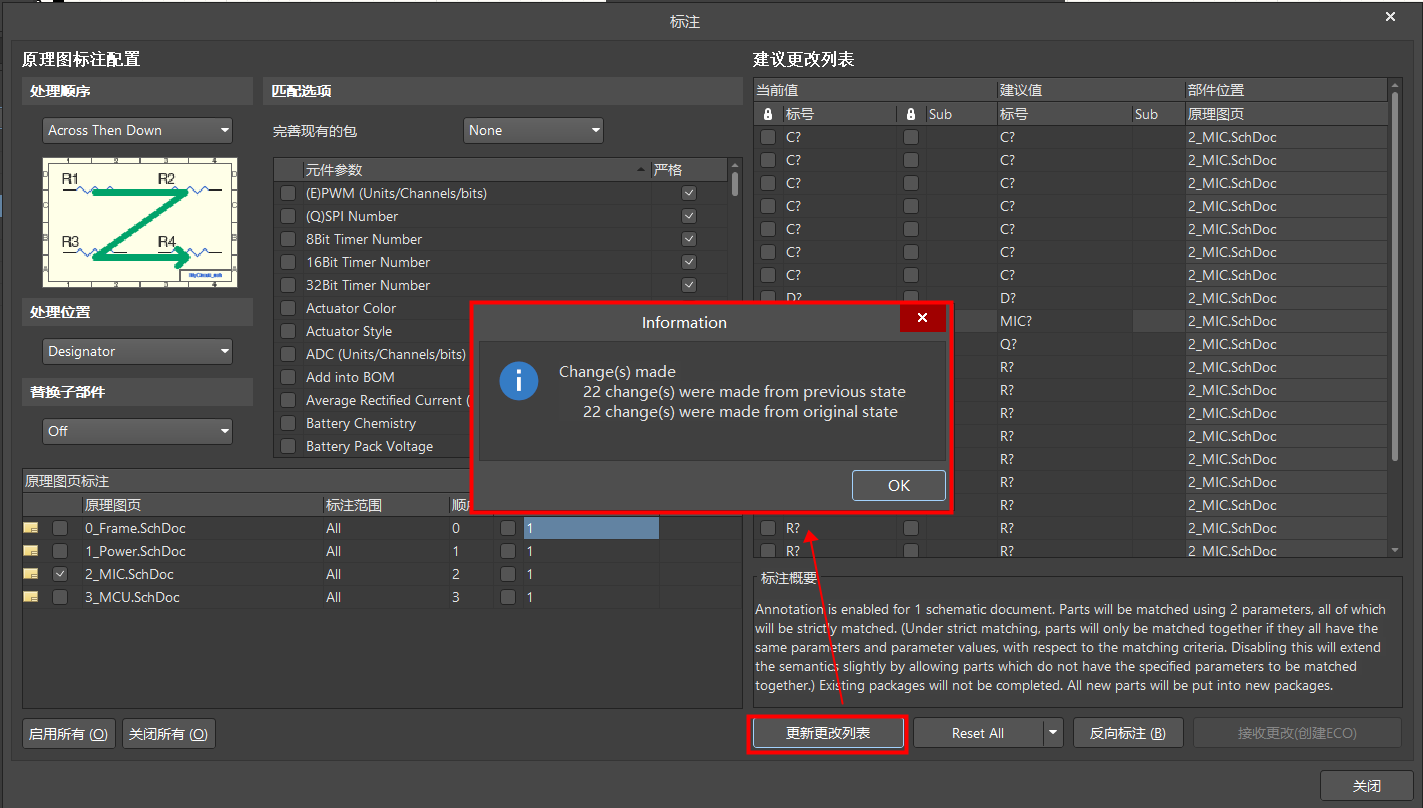Click the Across Then Down order preview image
Image resolution: width=1423 pixels, height=808 pixels.
(139, 222)
